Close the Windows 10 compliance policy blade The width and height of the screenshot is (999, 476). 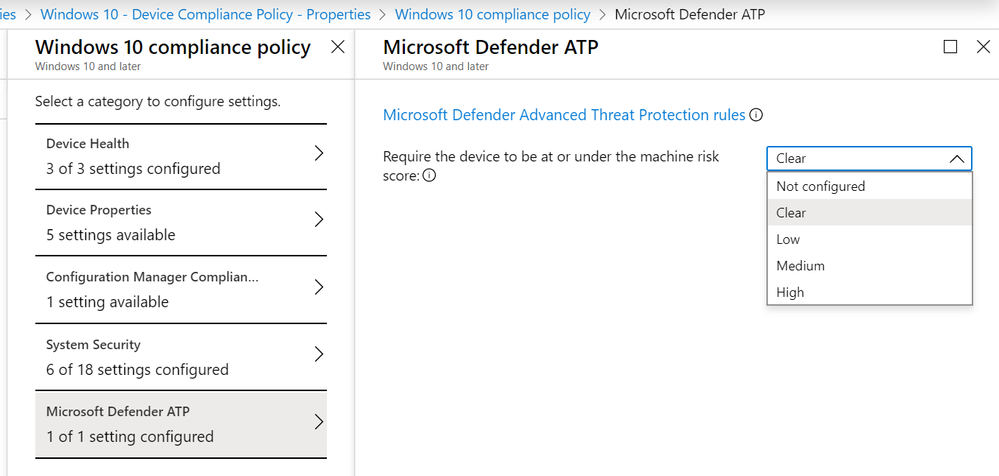338,47
